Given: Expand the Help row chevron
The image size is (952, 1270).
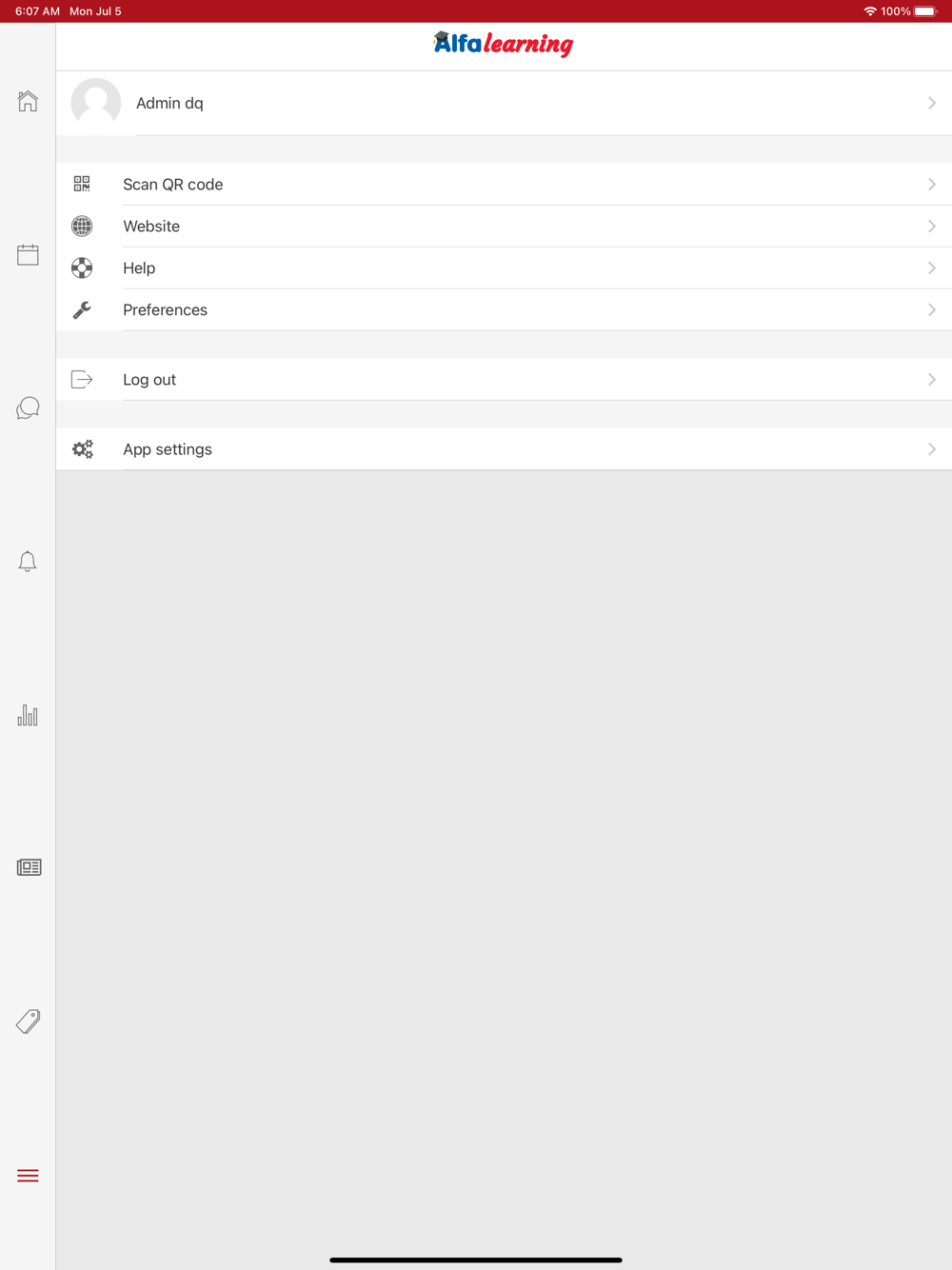Looking at the screenshot, I should (x=931, y=268).
